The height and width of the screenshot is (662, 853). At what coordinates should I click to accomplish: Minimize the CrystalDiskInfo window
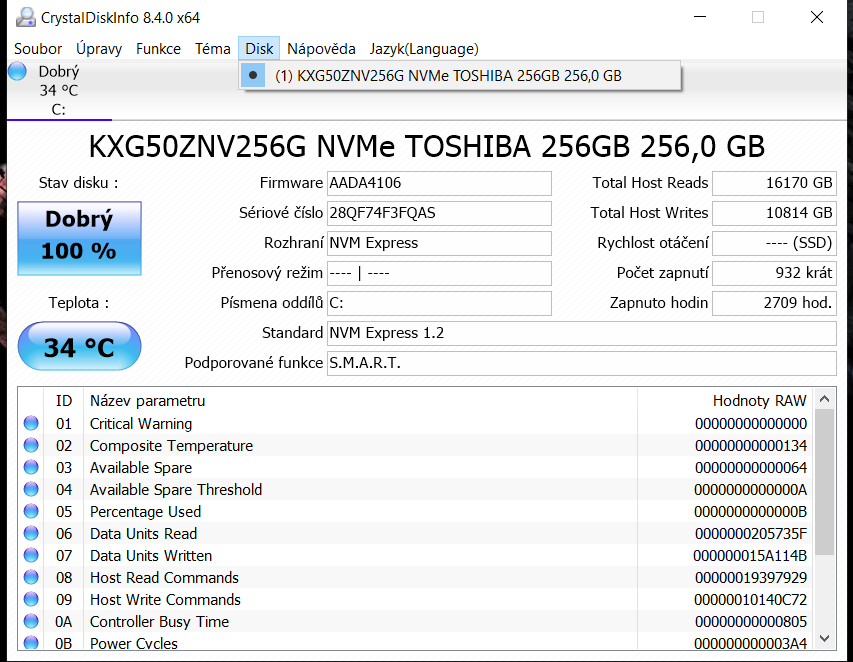pos(700,17)
